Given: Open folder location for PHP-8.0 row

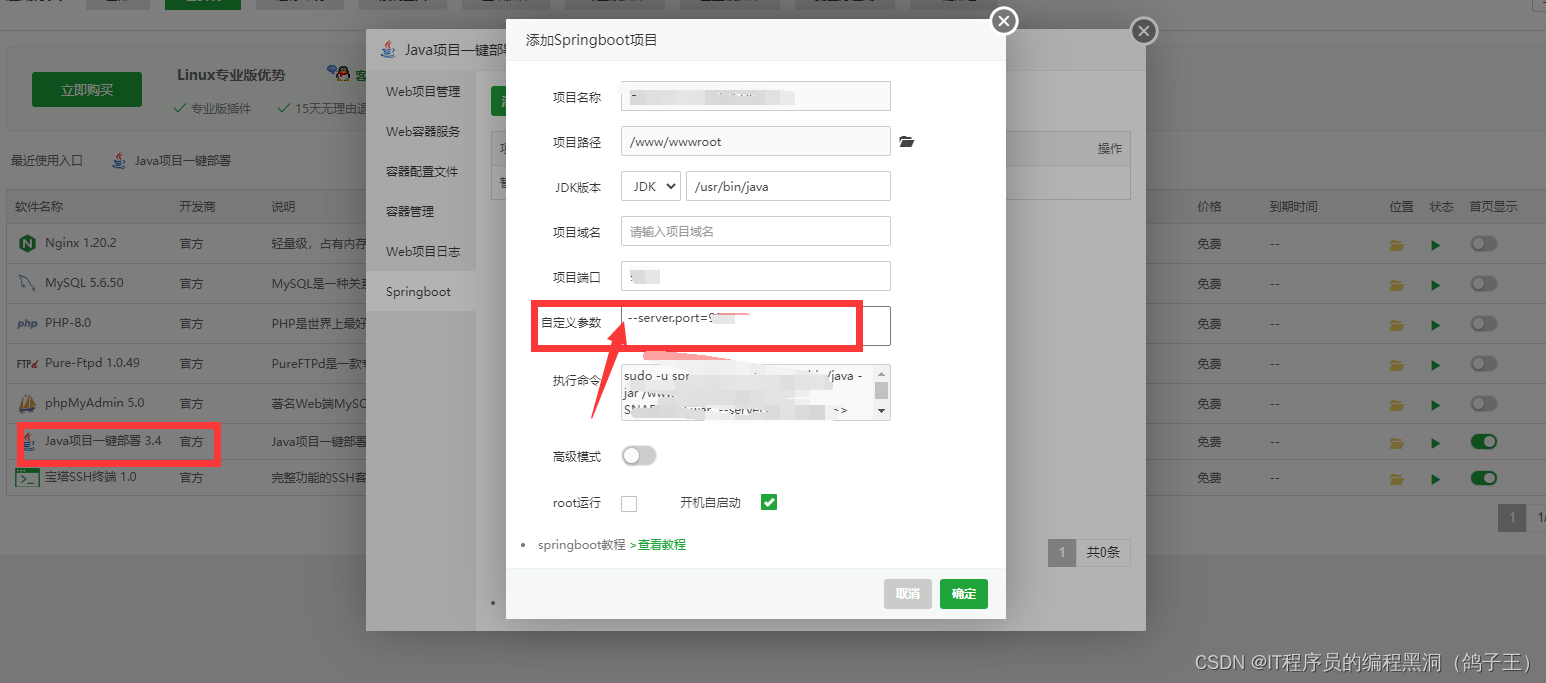Looking at the screenshot, I should [1397, 324].
